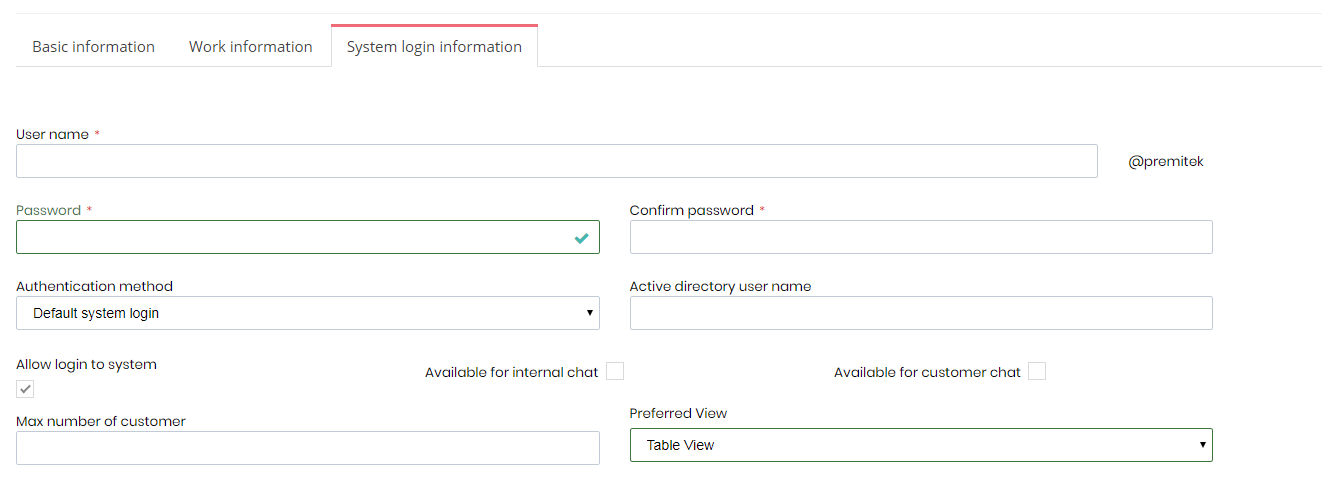Focus the Active directory user name field
The width and height of the screenshot is (1329, 499).
921,313
